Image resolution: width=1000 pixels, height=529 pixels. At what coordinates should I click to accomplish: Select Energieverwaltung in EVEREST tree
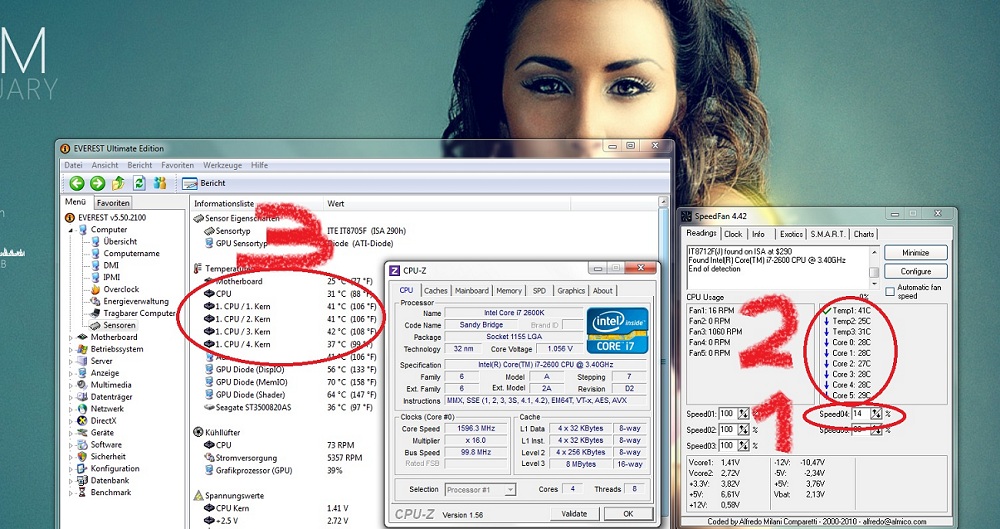(x=136, y=301)
